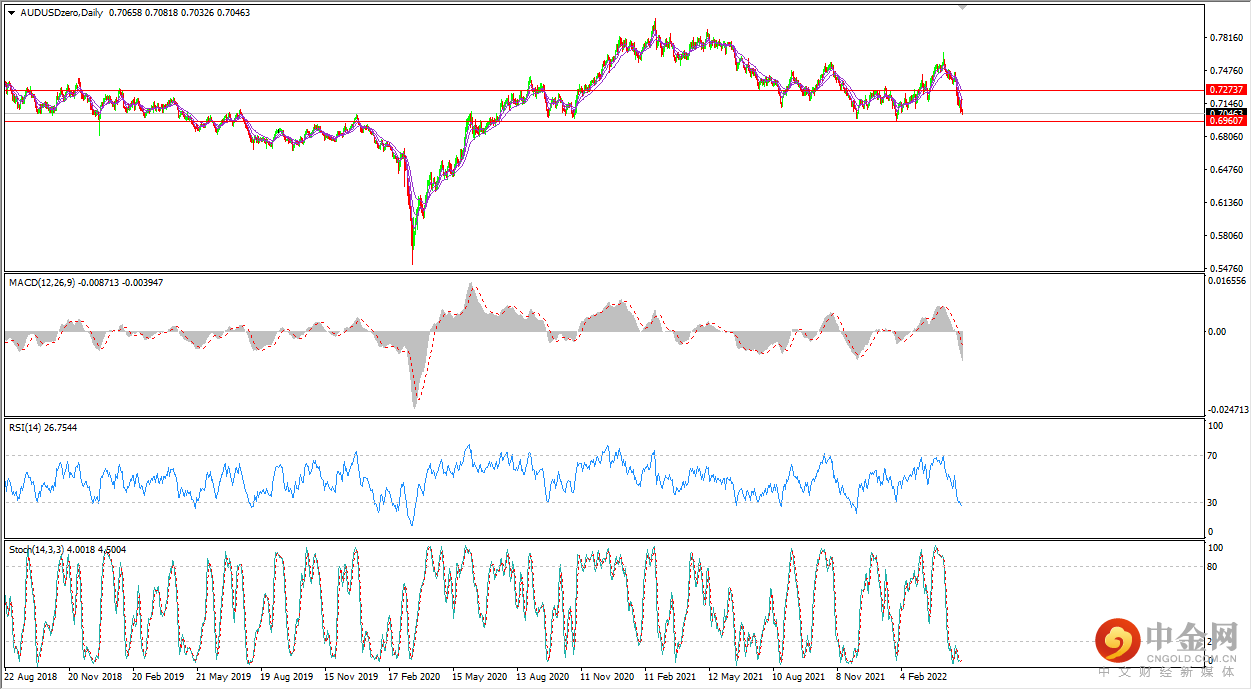Select the red 0.69607 price label
The image size is (1252, 690).
coord(1226,121)
